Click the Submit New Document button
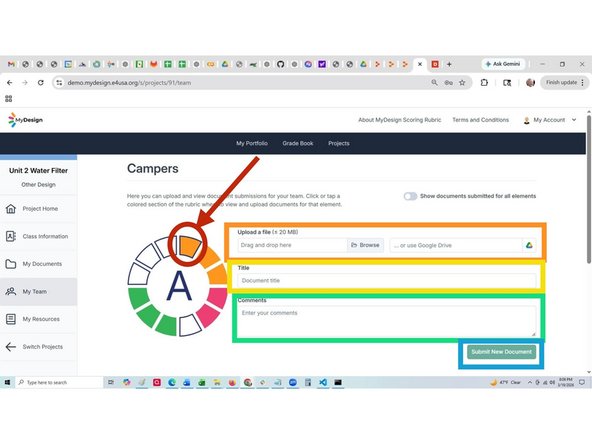592x444 pixels. [x=501, y=352]
